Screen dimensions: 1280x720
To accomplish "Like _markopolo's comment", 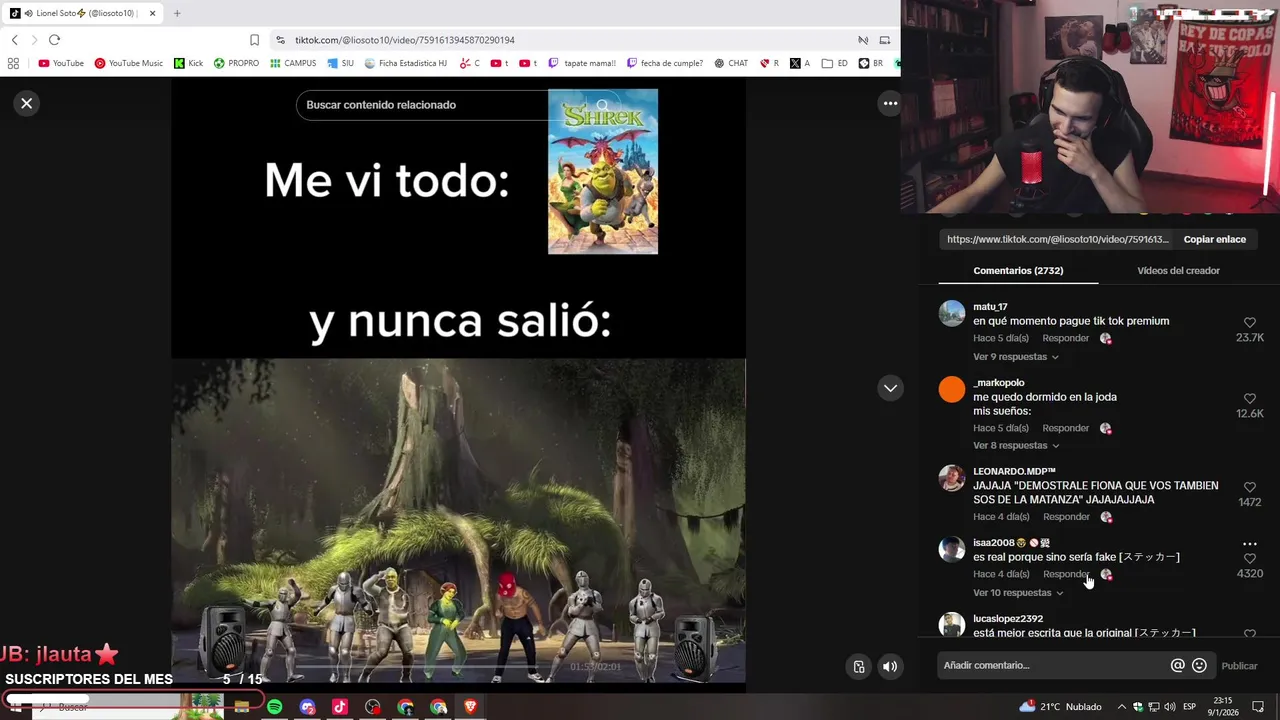I will coord(1250,399).
